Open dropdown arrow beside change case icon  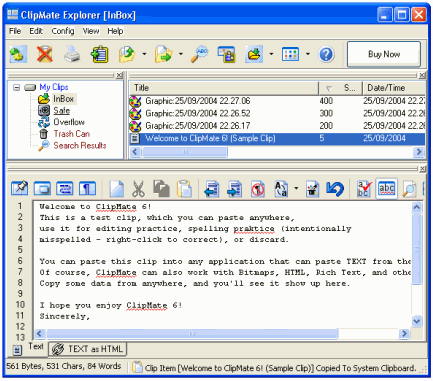[296, 188]
